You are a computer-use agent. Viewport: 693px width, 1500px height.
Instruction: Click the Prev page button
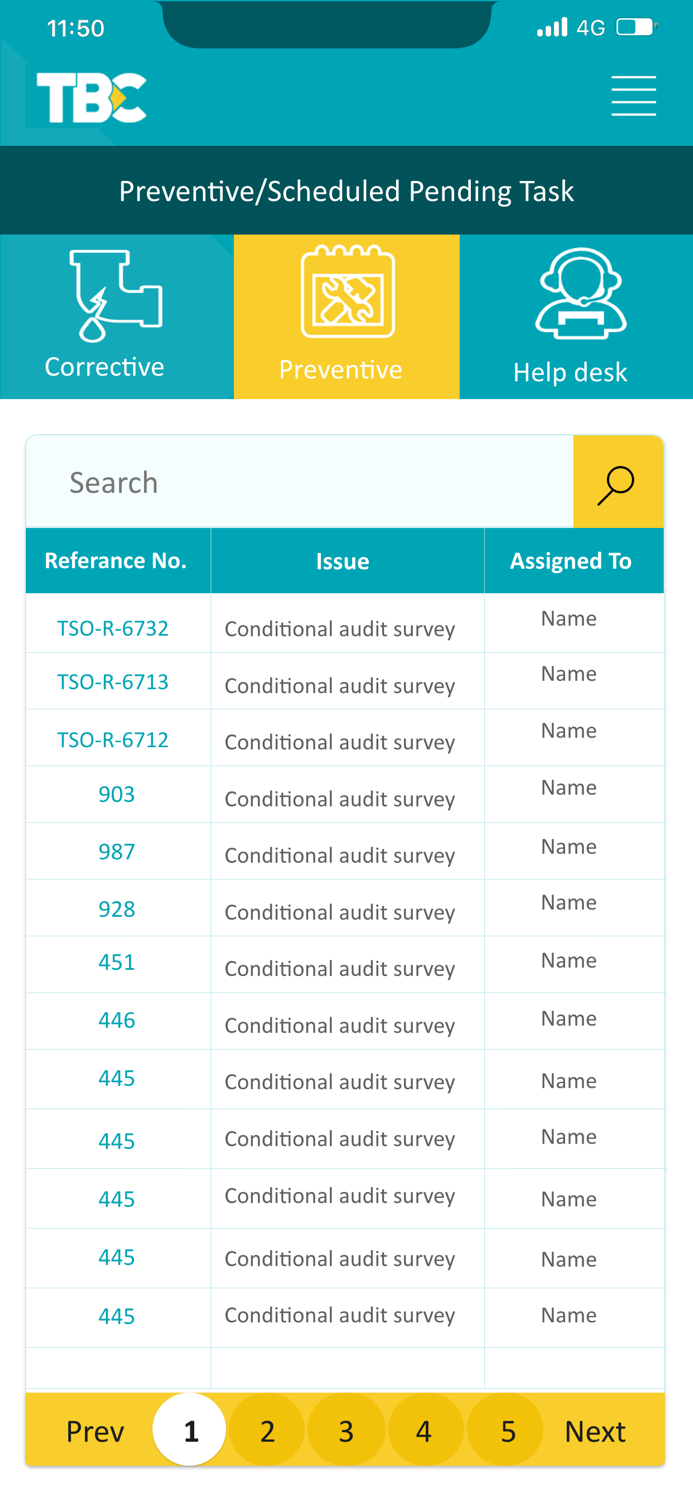click(95, 1431)
